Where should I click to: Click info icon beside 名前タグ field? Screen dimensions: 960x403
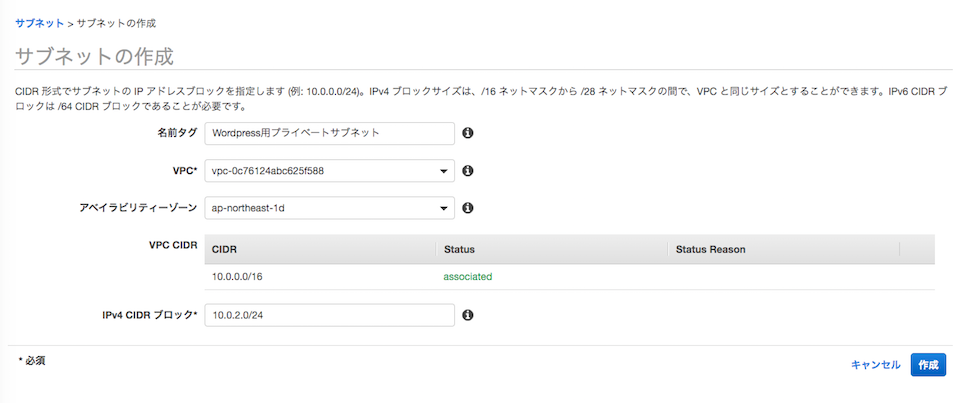(468, 133)
